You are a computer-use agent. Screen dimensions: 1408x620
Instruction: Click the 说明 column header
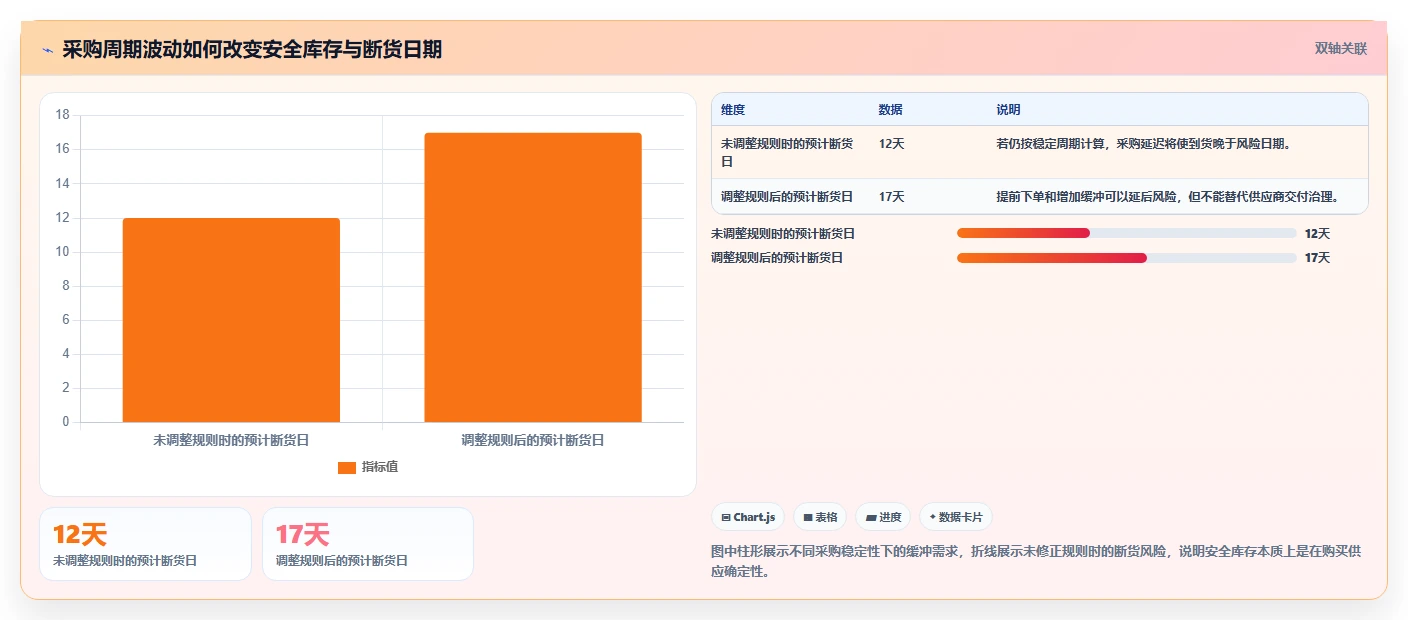[1008, 110]
